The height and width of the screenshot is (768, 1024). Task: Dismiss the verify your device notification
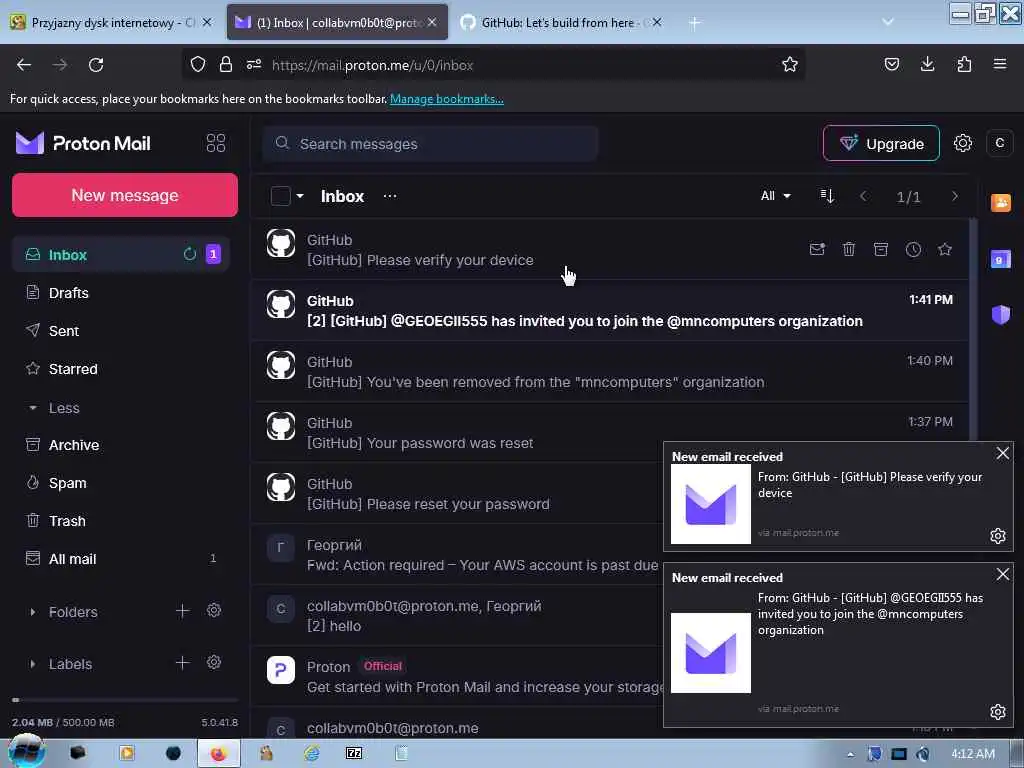coord(1002,453)
